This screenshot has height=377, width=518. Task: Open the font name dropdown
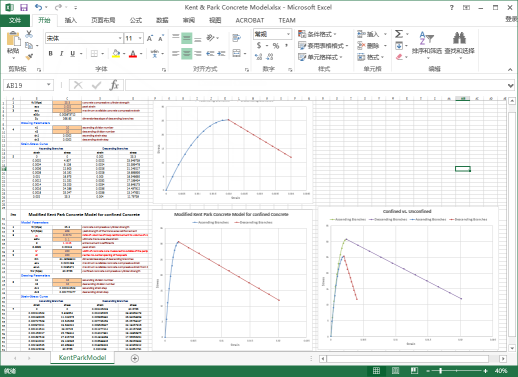click(120, 38)
